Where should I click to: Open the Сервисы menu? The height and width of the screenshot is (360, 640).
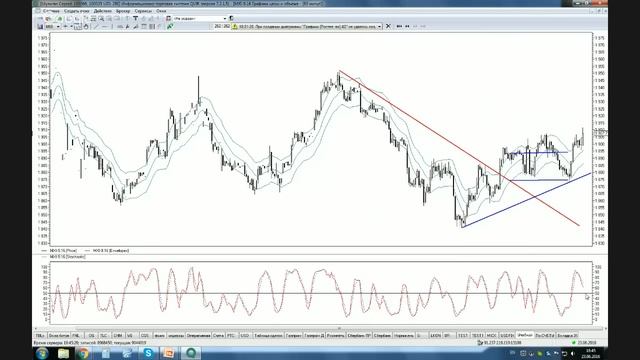click(143, 11)
